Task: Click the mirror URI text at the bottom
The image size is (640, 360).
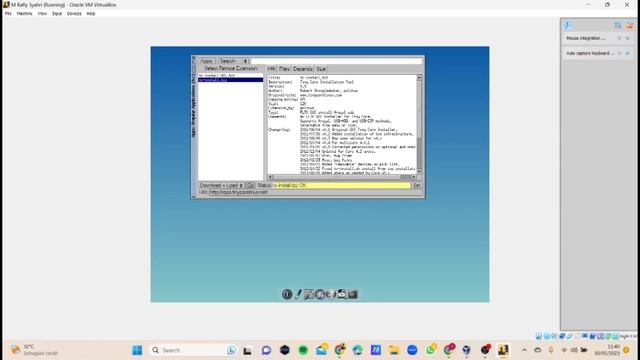Action: 238,192
